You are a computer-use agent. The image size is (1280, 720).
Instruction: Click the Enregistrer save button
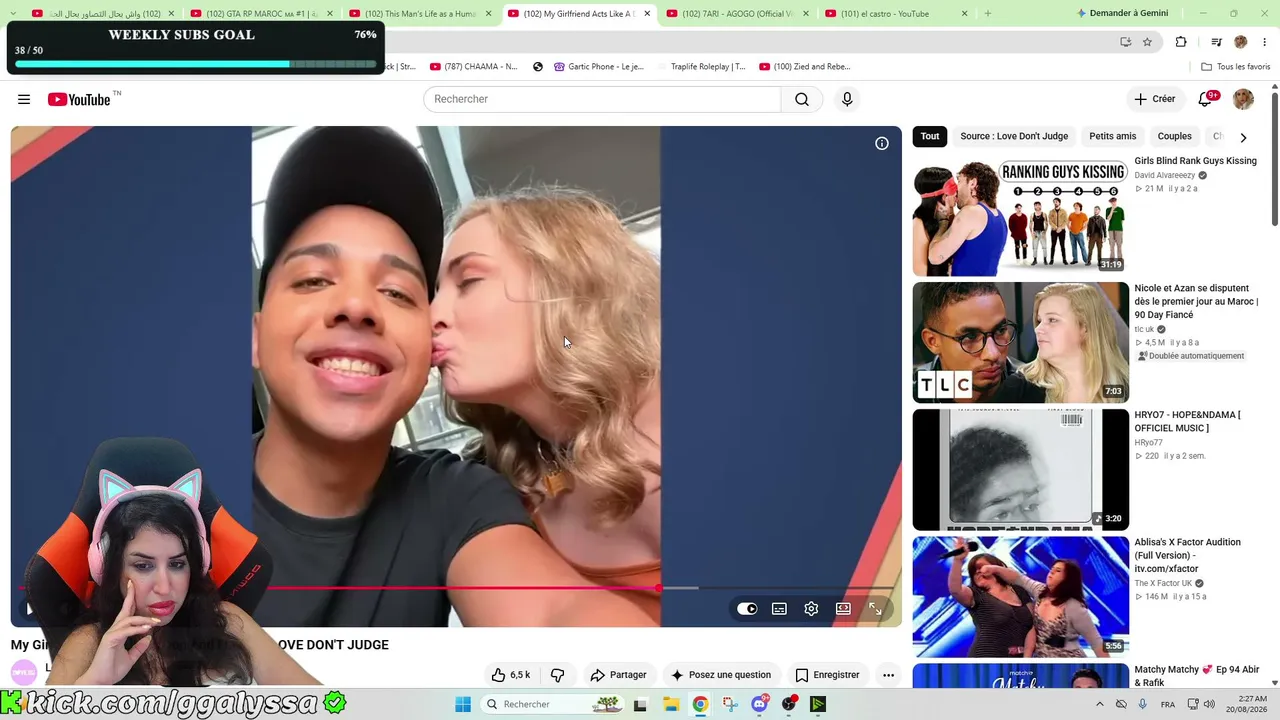coord(827,675)
